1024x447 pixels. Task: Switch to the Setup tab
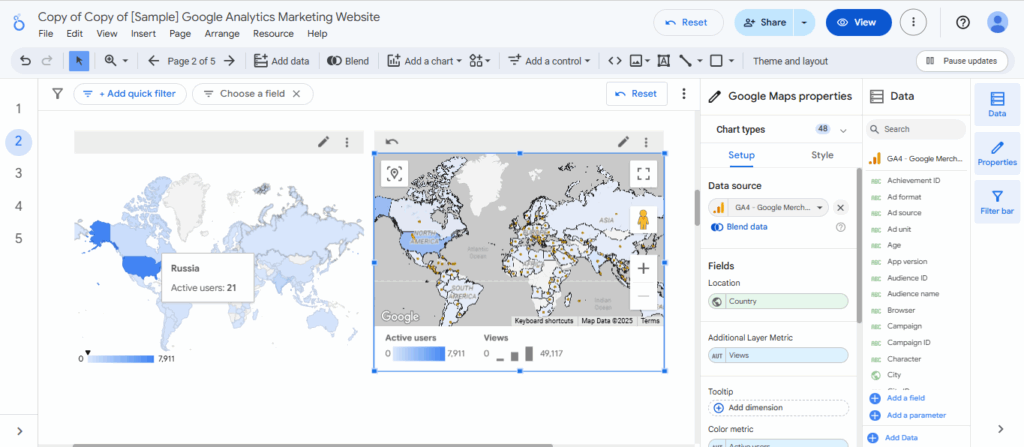(x=741, y=155)
